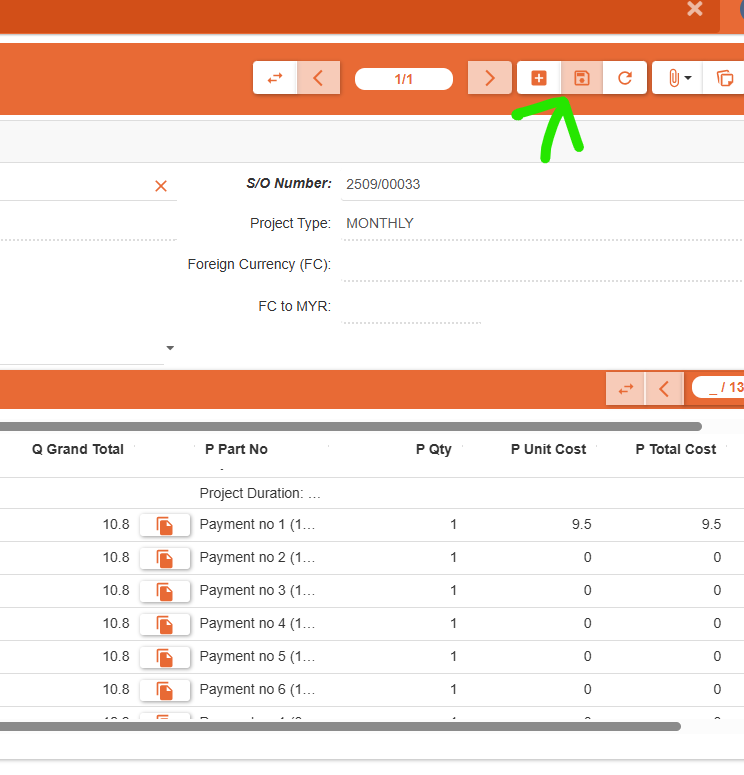744x775 pixels.
Task: Click the duplicate record icon
Action: (x=725, y=78)
